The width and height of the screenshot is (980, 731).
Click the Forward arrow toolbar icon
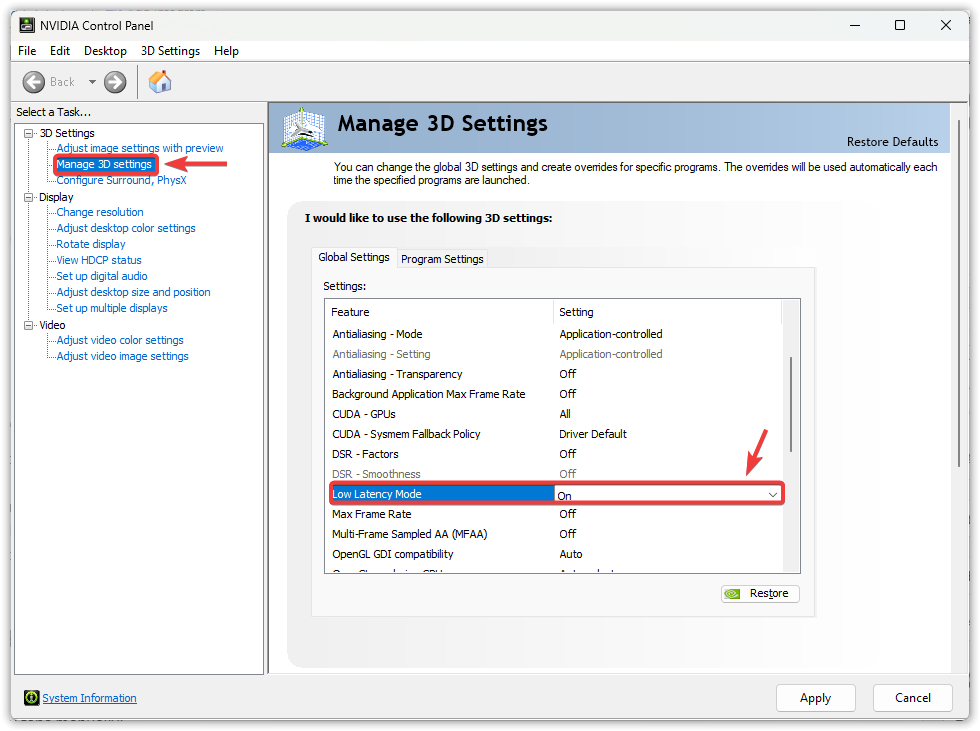[x=115, y=82]
